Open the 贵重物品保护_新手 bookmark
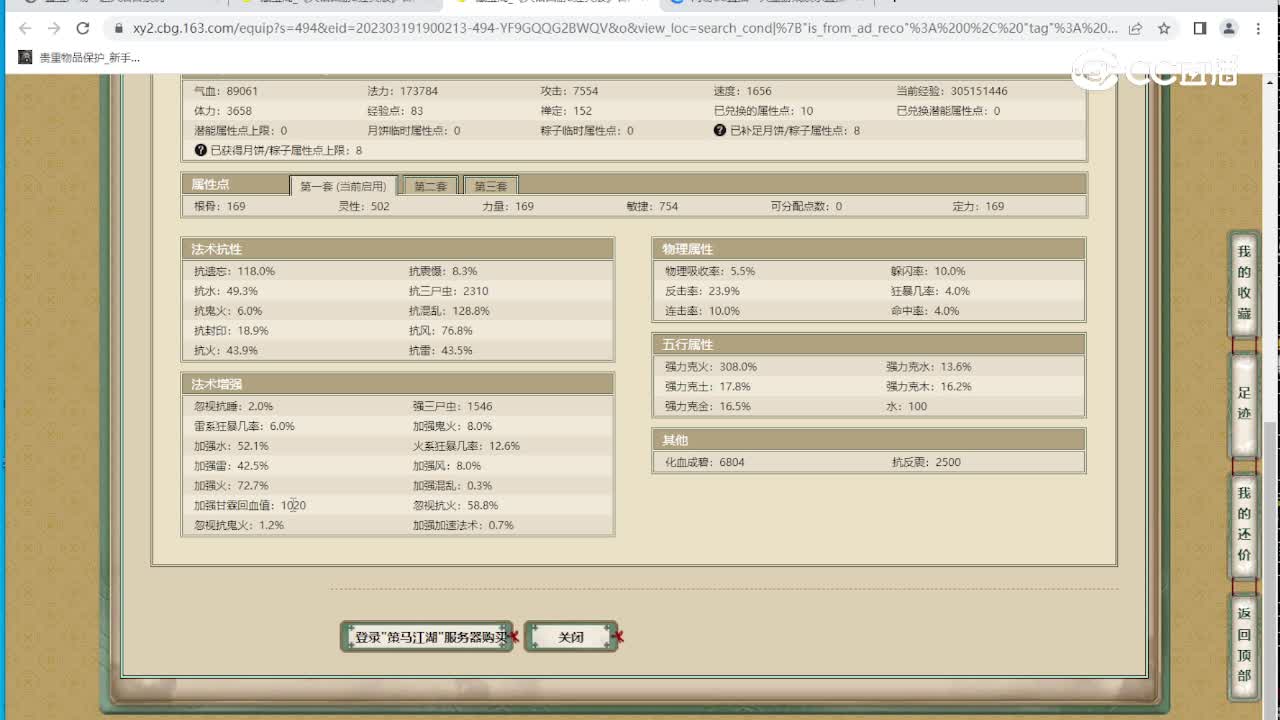 coord(80,58)
